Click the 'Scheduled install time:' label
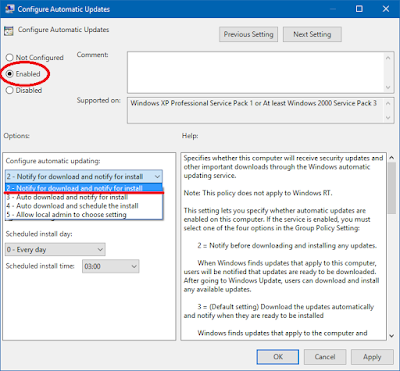 click(40, 266)
